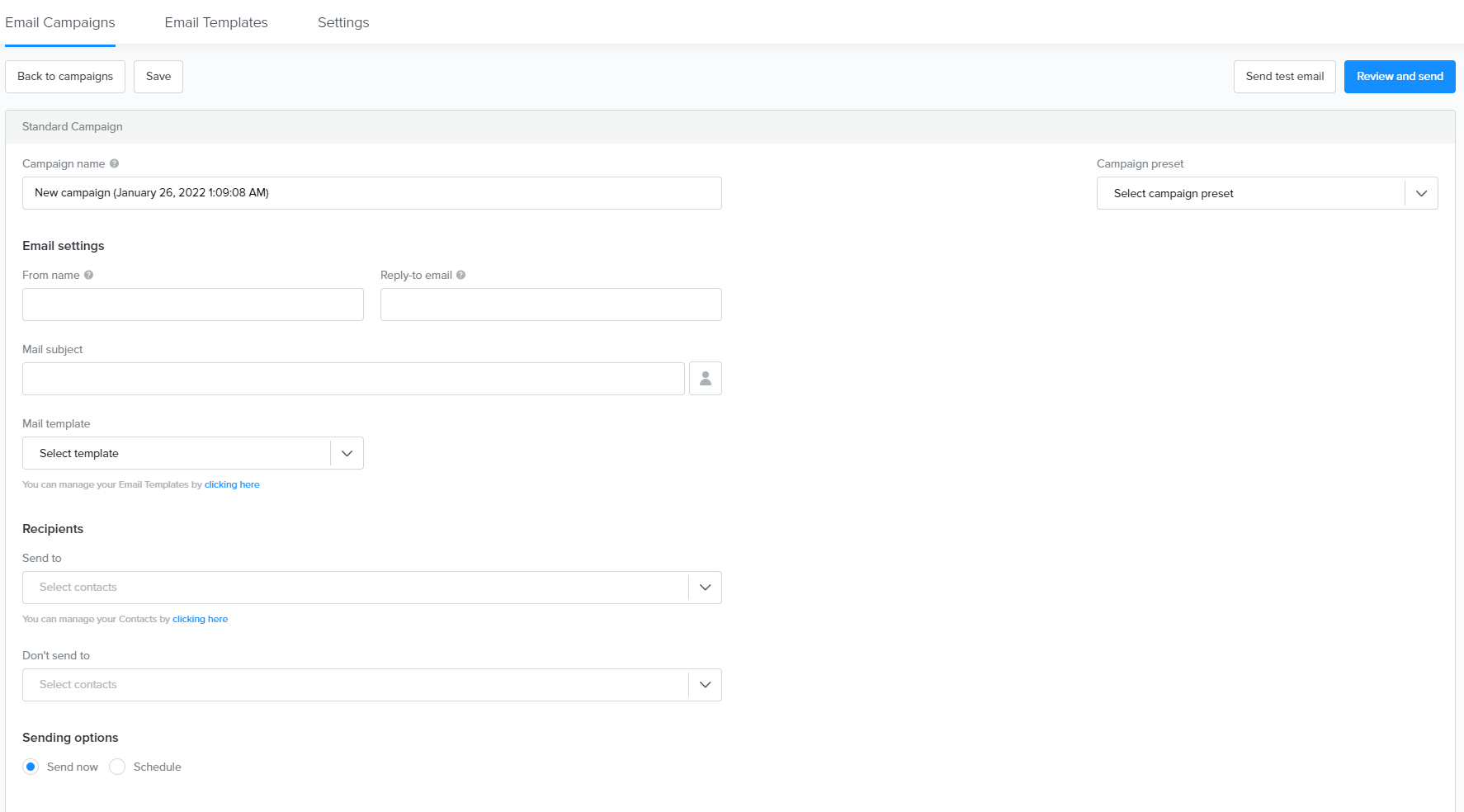This screenshot has width=1464, height=812.
Task: Click help icon next to From name
Action: [x=89, y=275]
